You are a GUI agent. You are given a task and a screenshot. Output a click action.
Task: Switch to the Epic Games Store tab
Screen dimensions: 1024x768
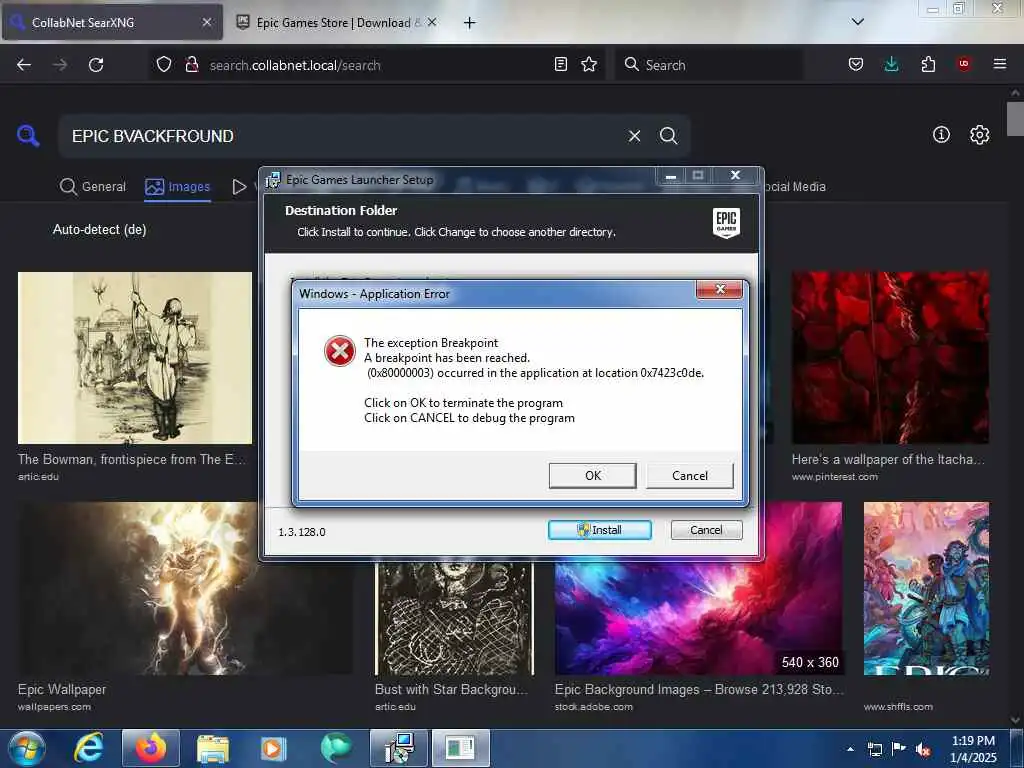point(333,22)
